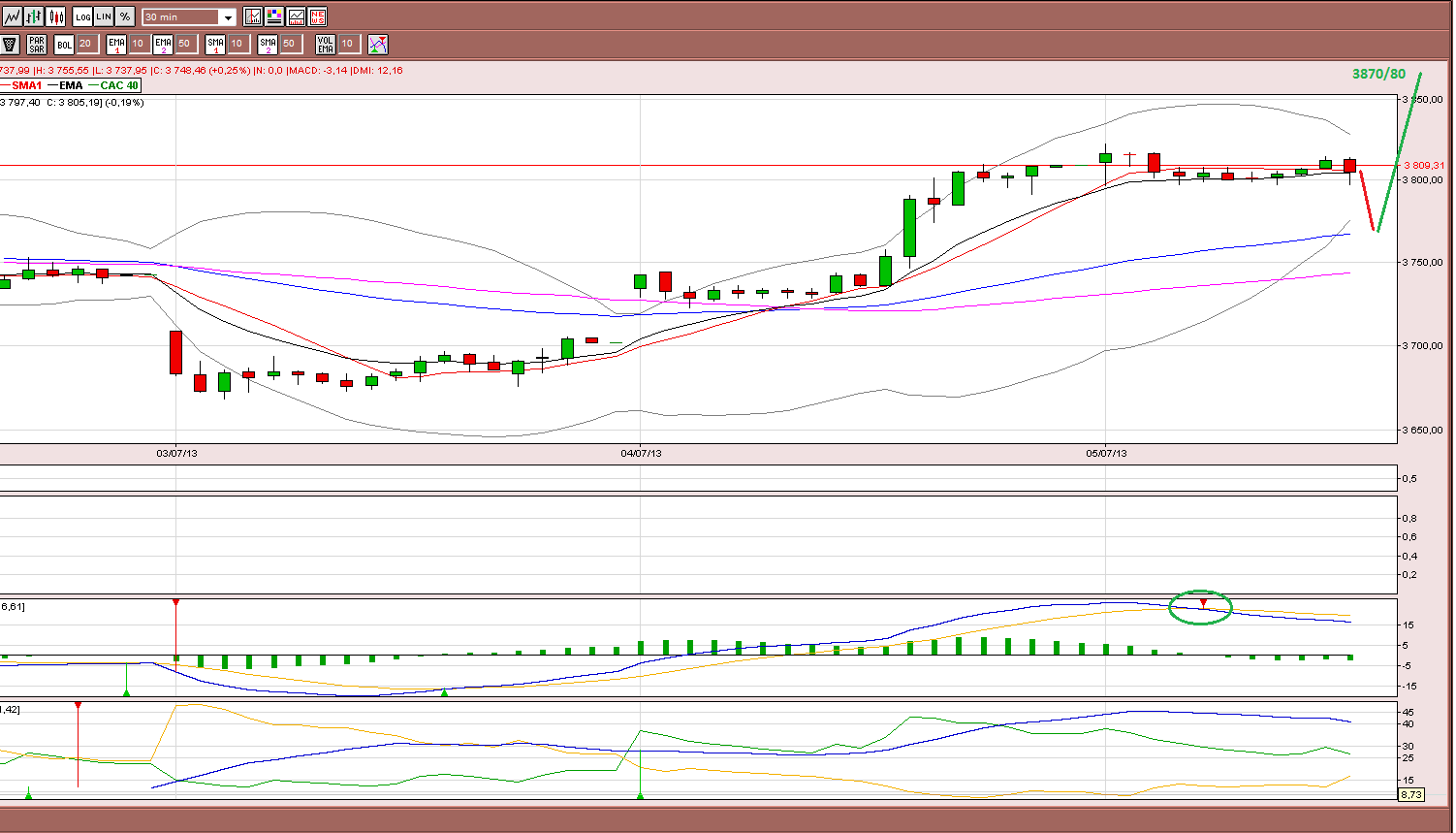Switch to LOG price scale
The height and width of the screenshot is (833, 1456).
(x=83, y=16)
